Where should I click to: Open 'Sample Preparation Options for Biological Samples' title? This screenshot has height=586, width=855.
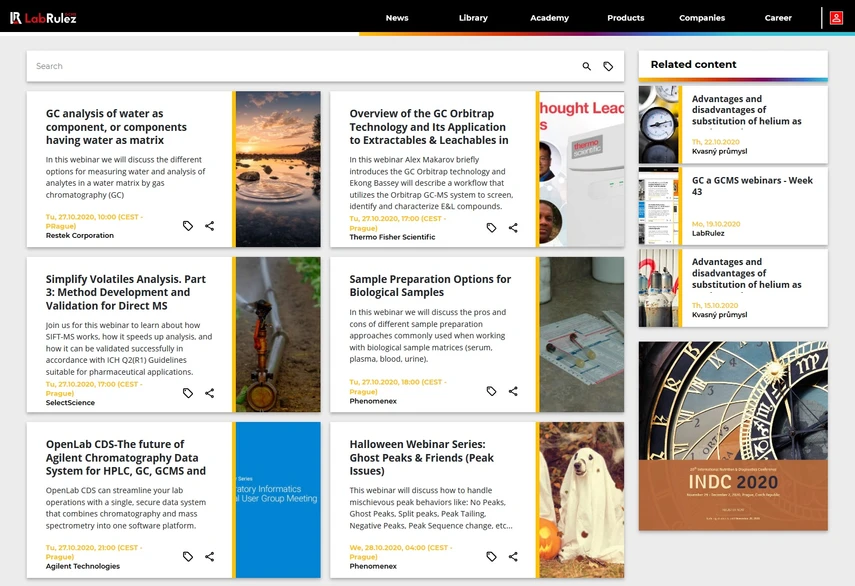(430, 286)
